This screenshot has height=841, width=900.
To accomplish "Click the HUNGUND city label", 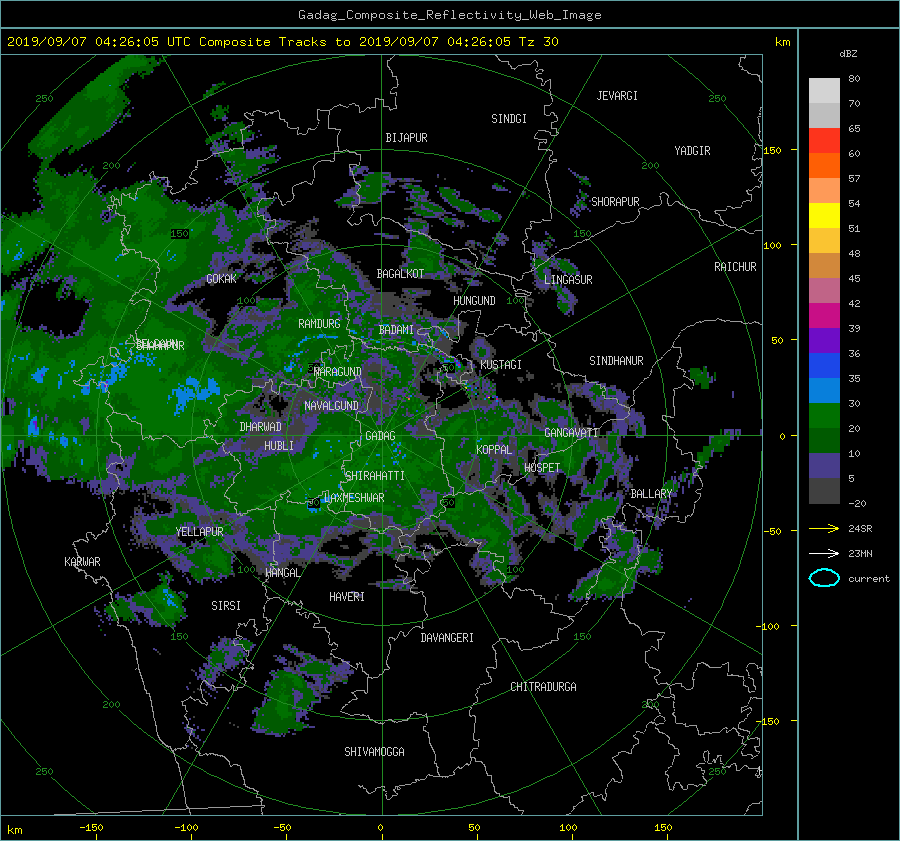I will (x=474, y=301).
